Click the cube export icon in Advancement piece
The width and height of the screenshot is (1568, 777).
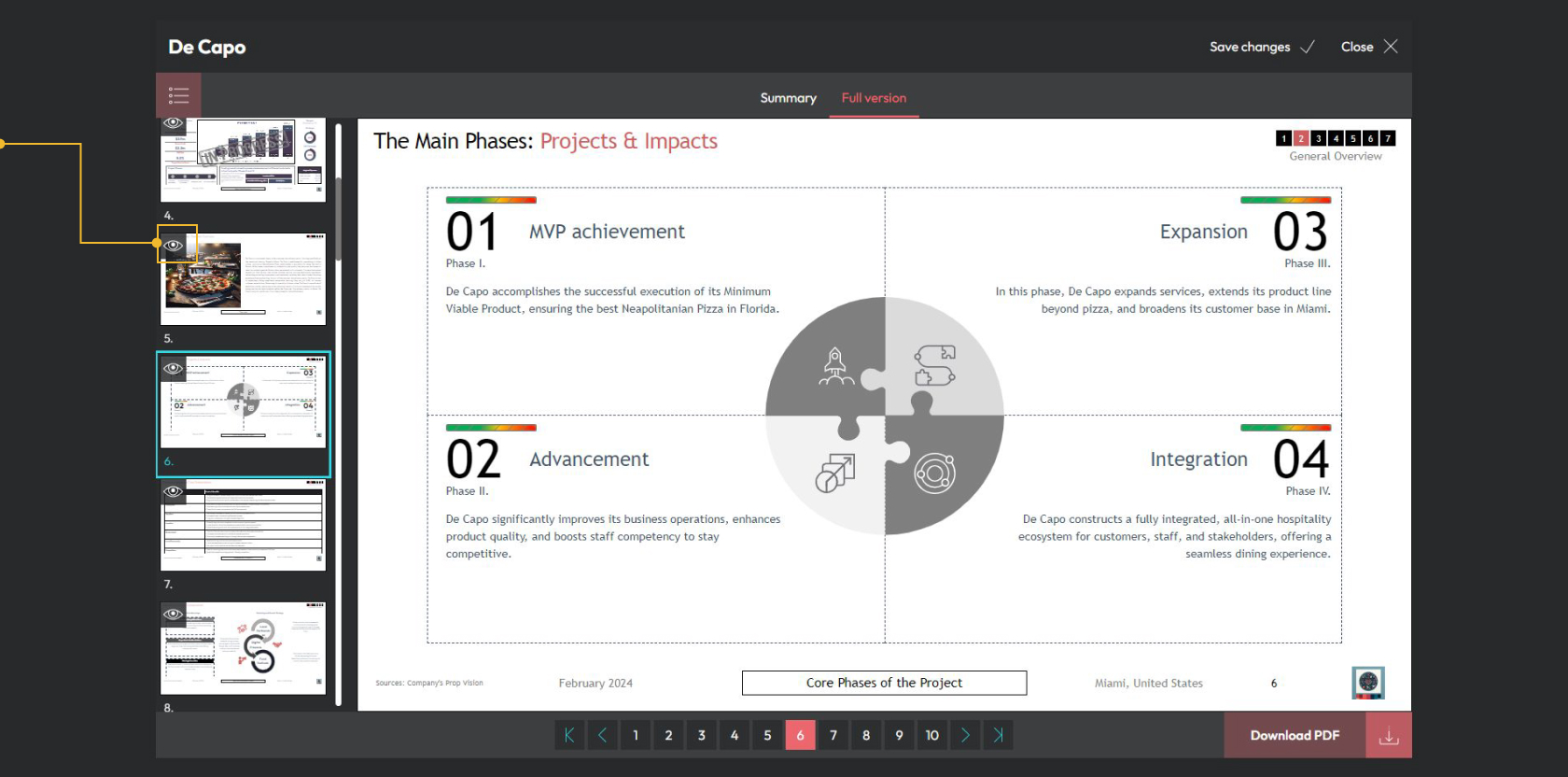[x=834, y=473]
